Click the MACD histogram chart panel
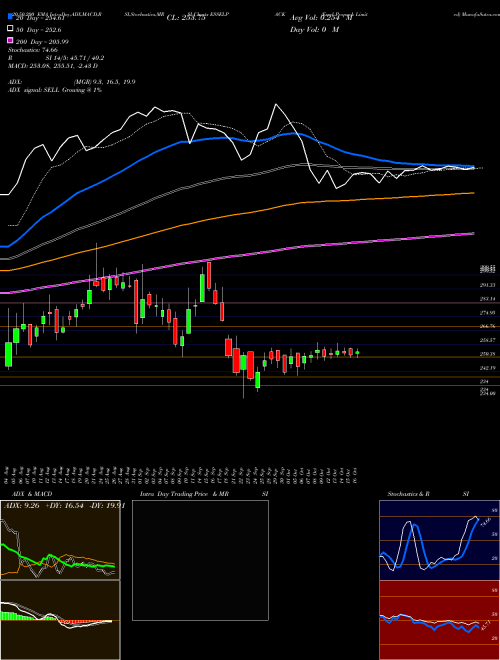The height and width of the screenshot is (660, 500). [x=60, y=620]
